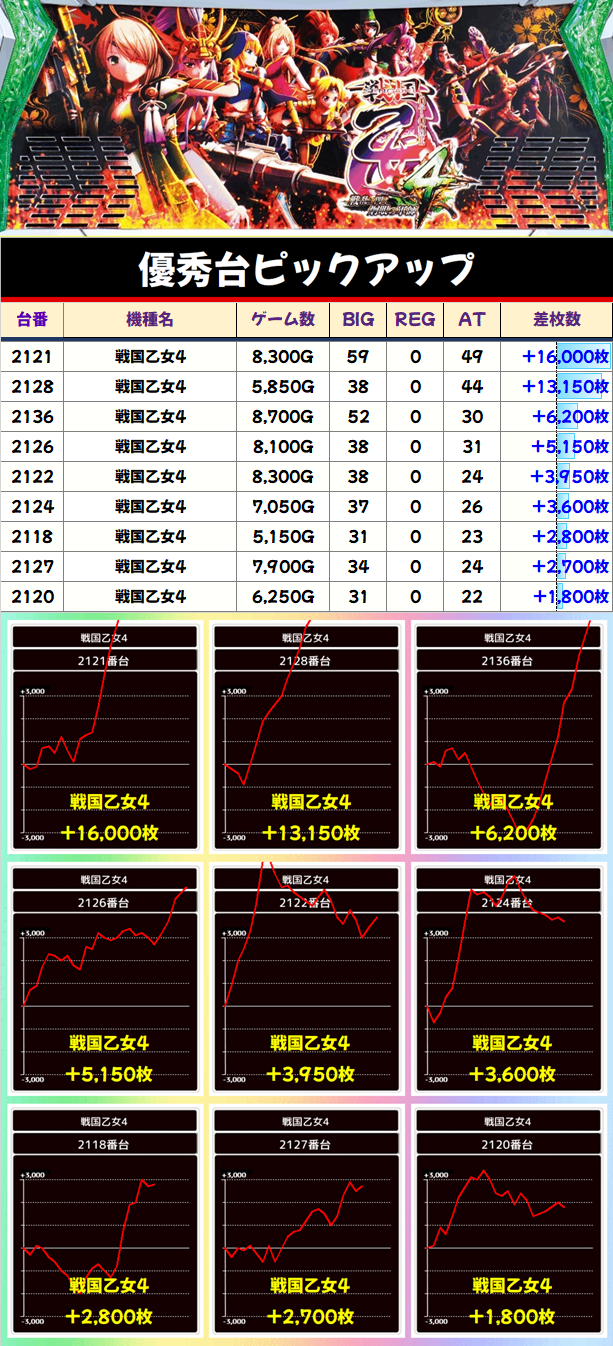Screen dimensions: 613x1346
Task: View the 2118番台 graph showing +2,800枚
Action: (x=105, y=1220)
